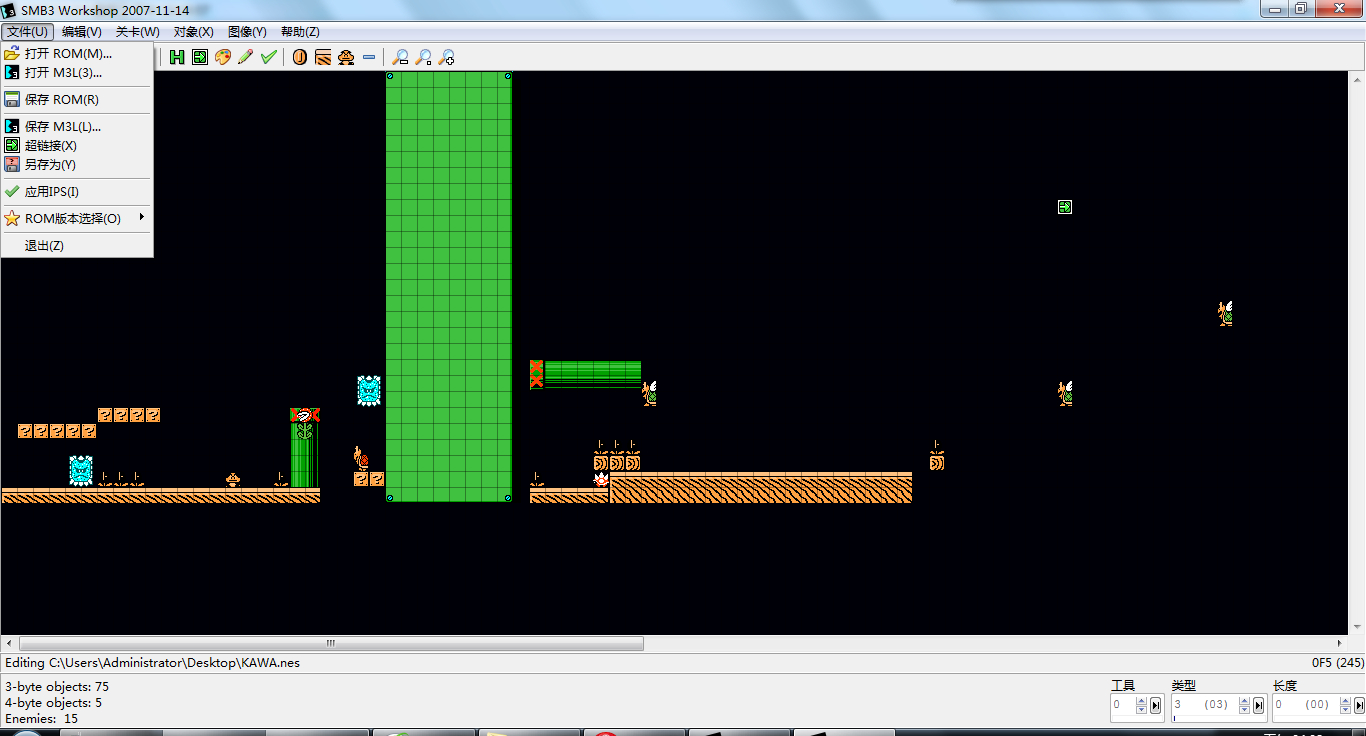
Task: Open the 图像(Y) menu
Action: click(247, 32)
